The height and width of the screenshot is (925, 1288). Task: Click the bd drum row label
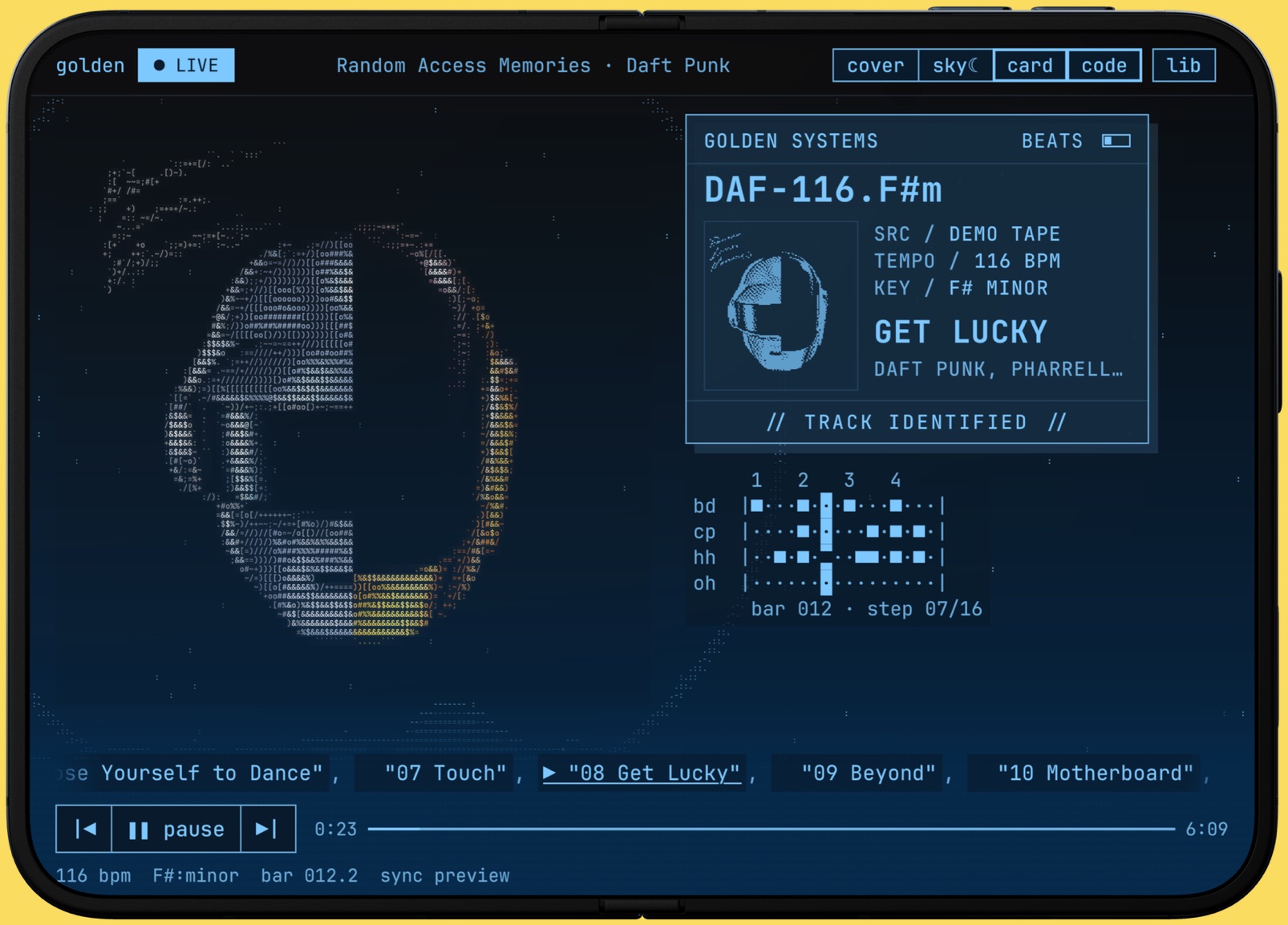pos(704,505)
